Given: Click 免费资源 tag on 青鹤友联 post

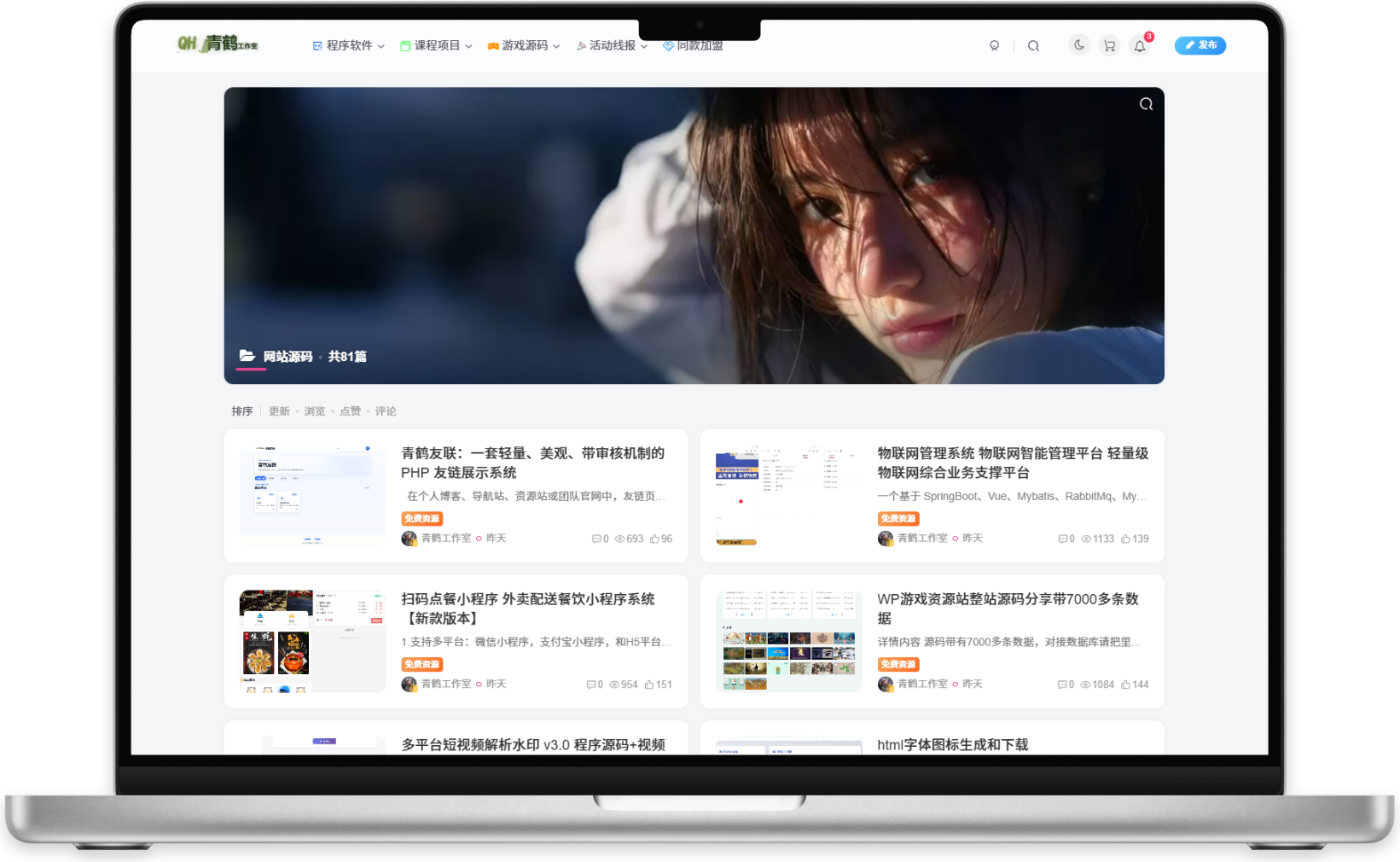Looking at the screenshot, I should pyautogui.click(x=422, y=519).
